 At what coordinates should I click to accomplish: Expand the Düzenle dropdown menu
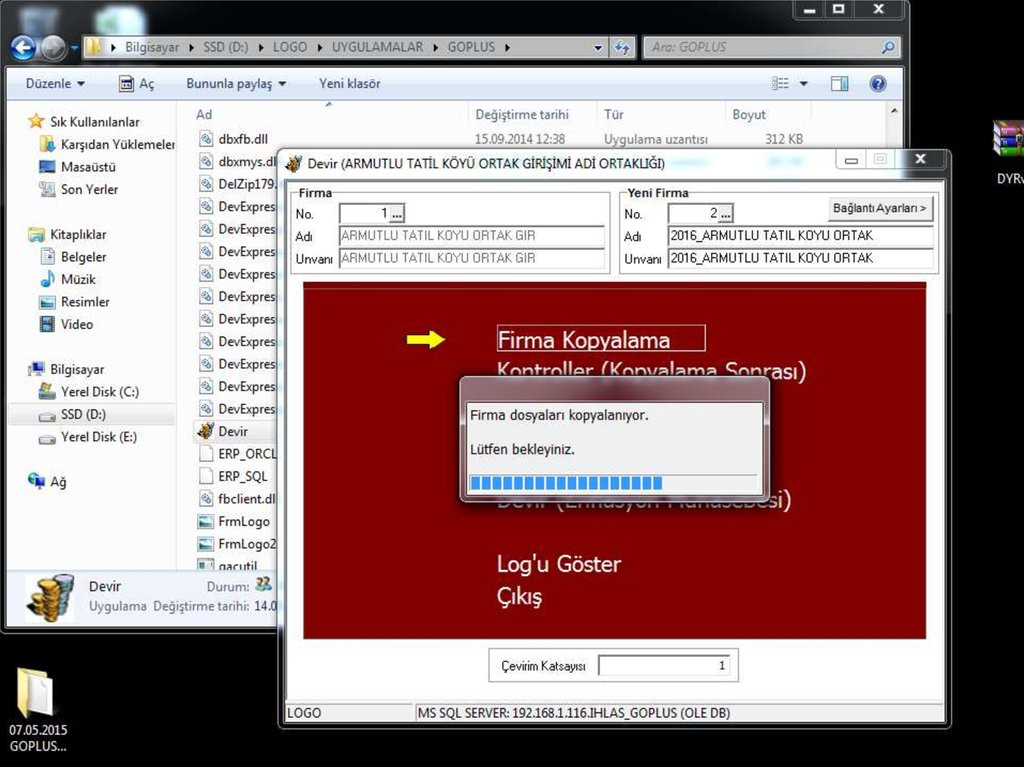[55, 84]
